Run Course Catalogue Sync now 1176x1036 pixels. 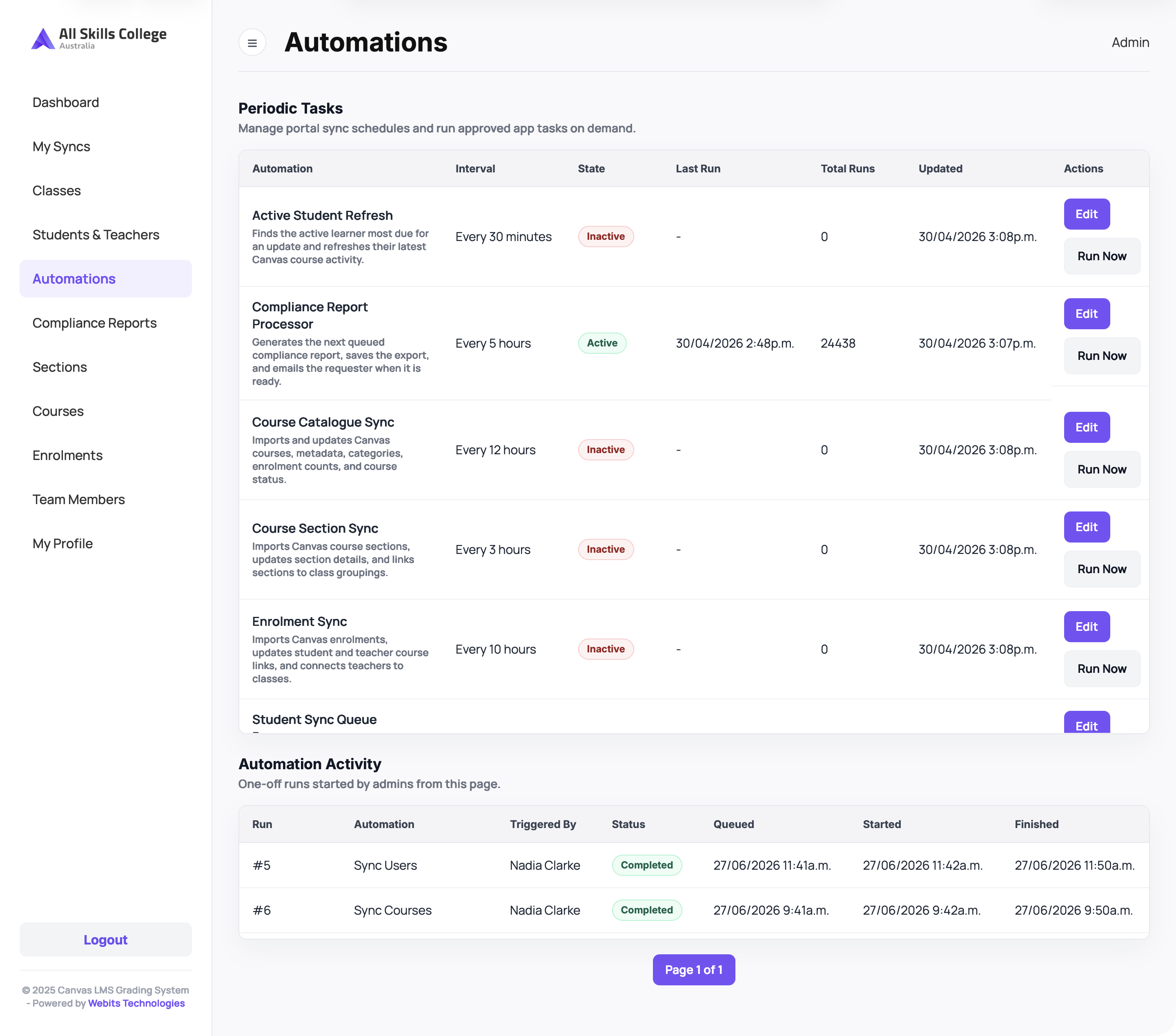click(x=1102, y=469)
